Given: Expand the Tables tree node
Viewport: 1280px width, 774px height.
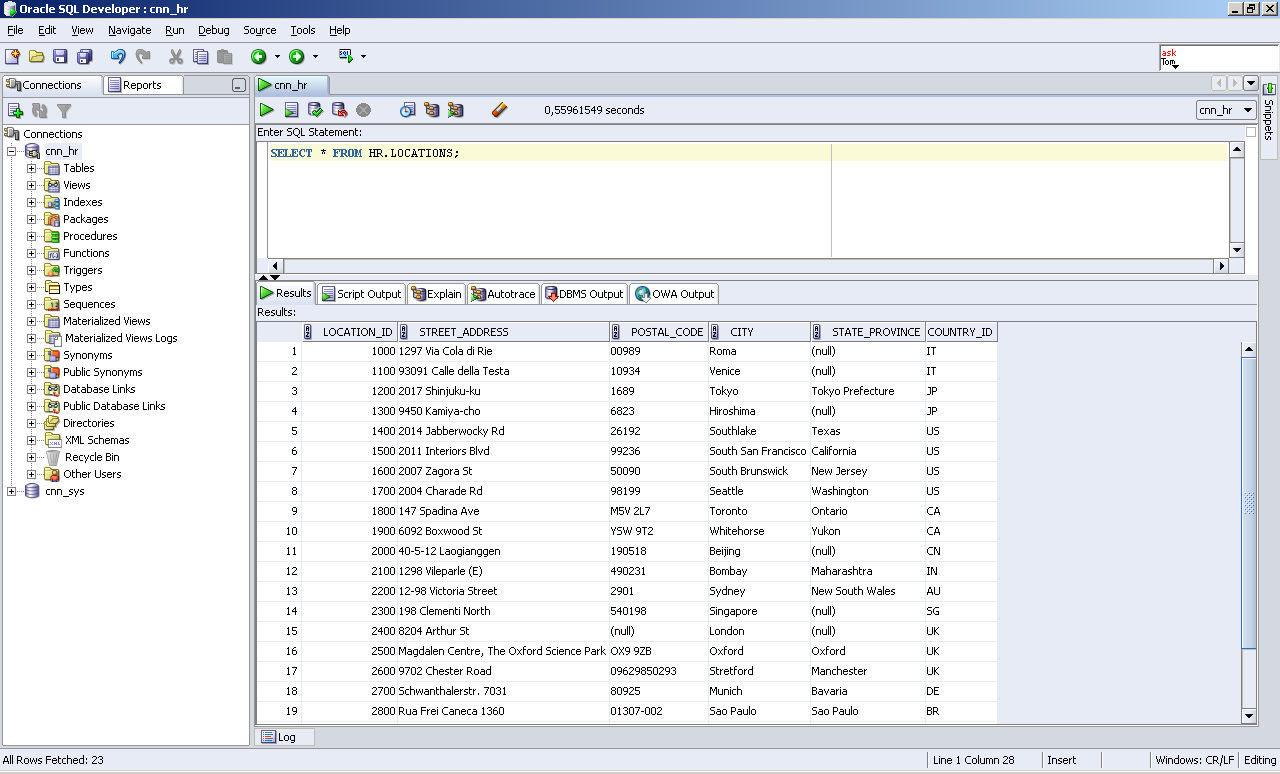Looking at the screenshot, I should pos(31,168).
